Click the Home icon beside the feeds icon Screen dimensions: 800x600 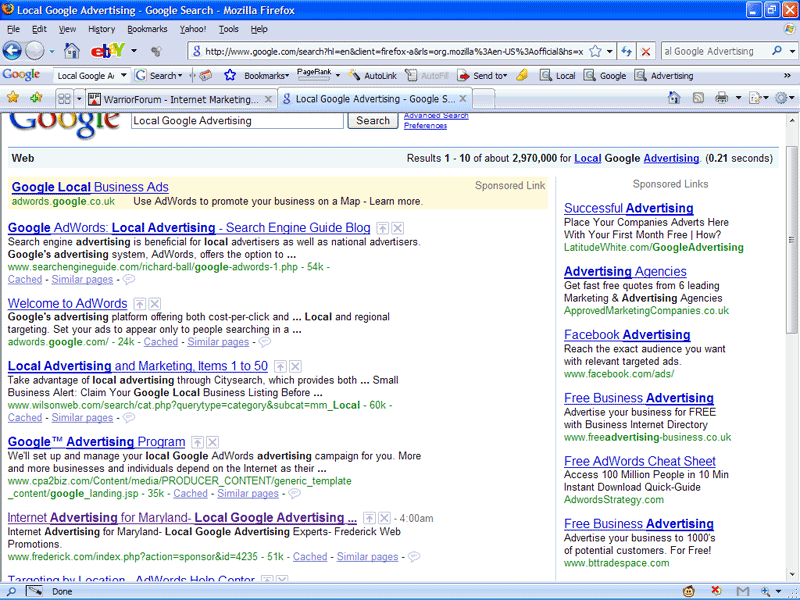(674, 98)
